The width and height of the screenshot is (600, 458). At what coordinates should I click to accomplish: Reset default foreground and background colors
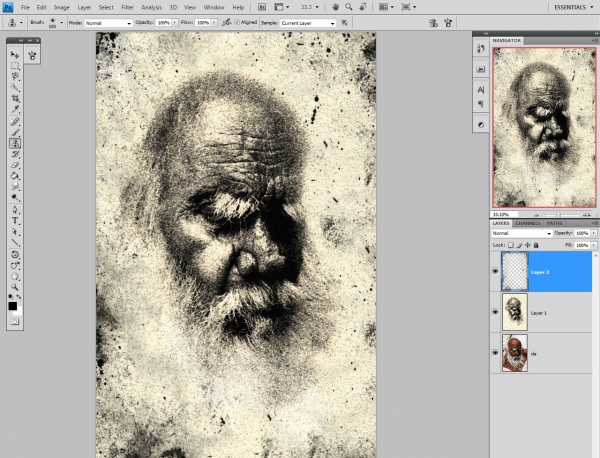[11, 297]
